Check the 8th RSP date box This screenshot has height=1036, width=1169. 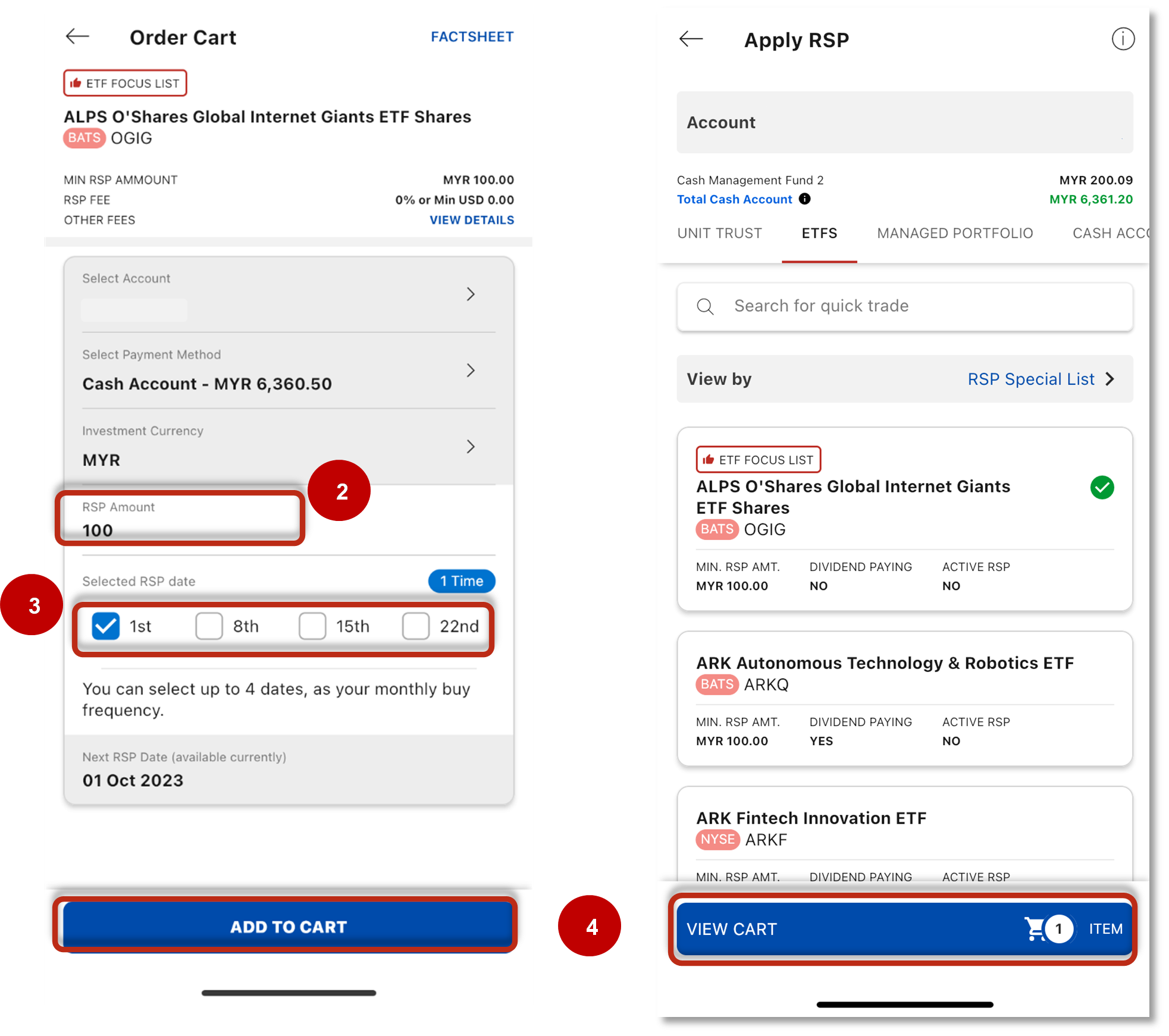209,626
